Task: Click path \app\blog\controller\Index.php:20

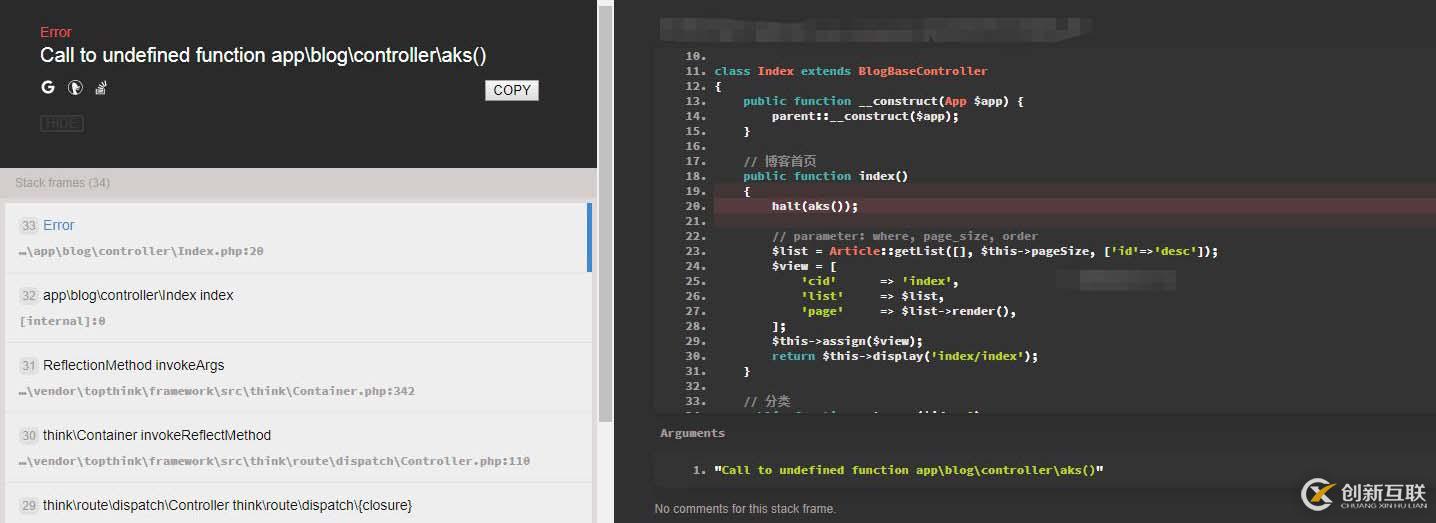Action: (141, 252)
